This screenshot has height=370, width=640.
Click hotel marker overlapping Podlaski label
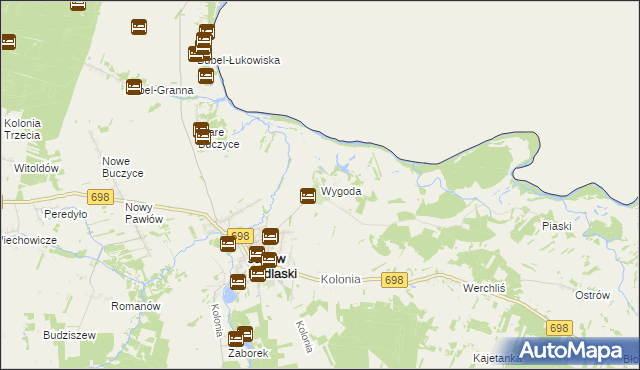click(257, 273)
